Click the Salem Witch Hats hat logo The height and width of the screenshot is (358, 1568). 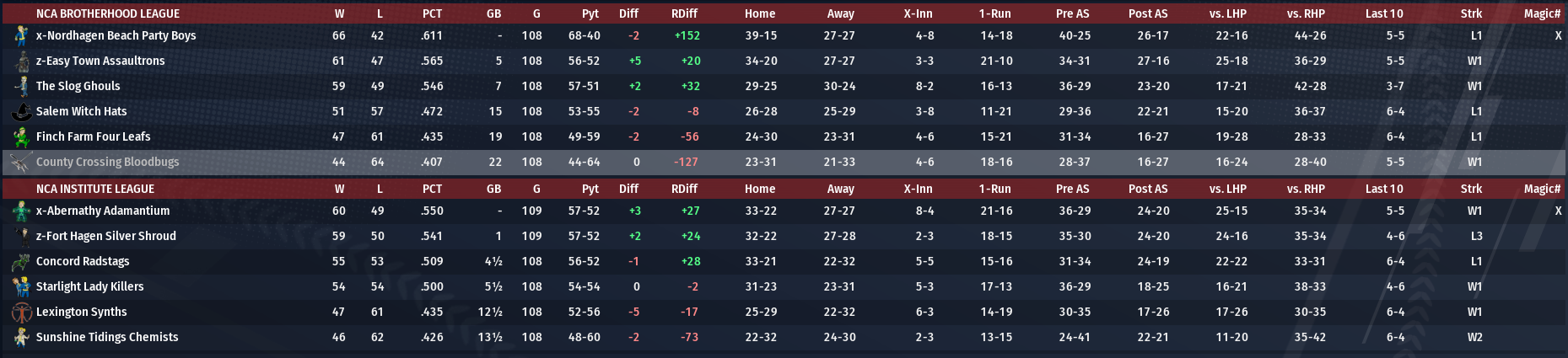coord(21,111)
